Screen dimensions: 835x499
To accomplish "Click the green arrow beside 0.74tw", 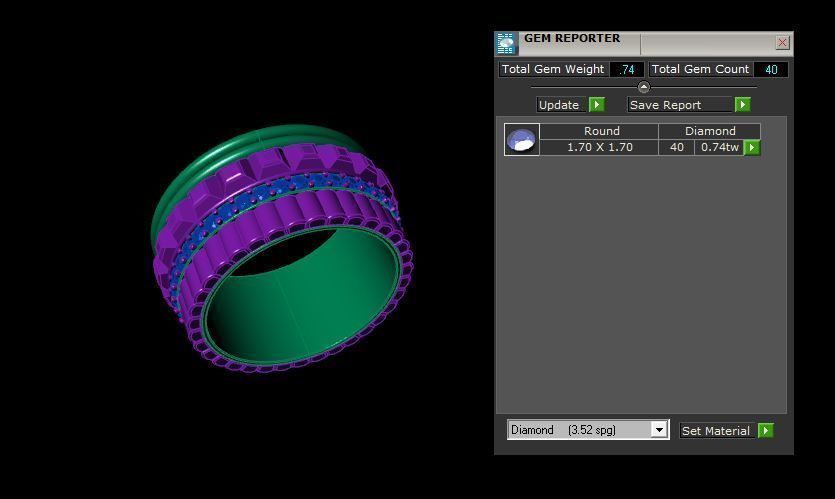I will click(751, 148).
